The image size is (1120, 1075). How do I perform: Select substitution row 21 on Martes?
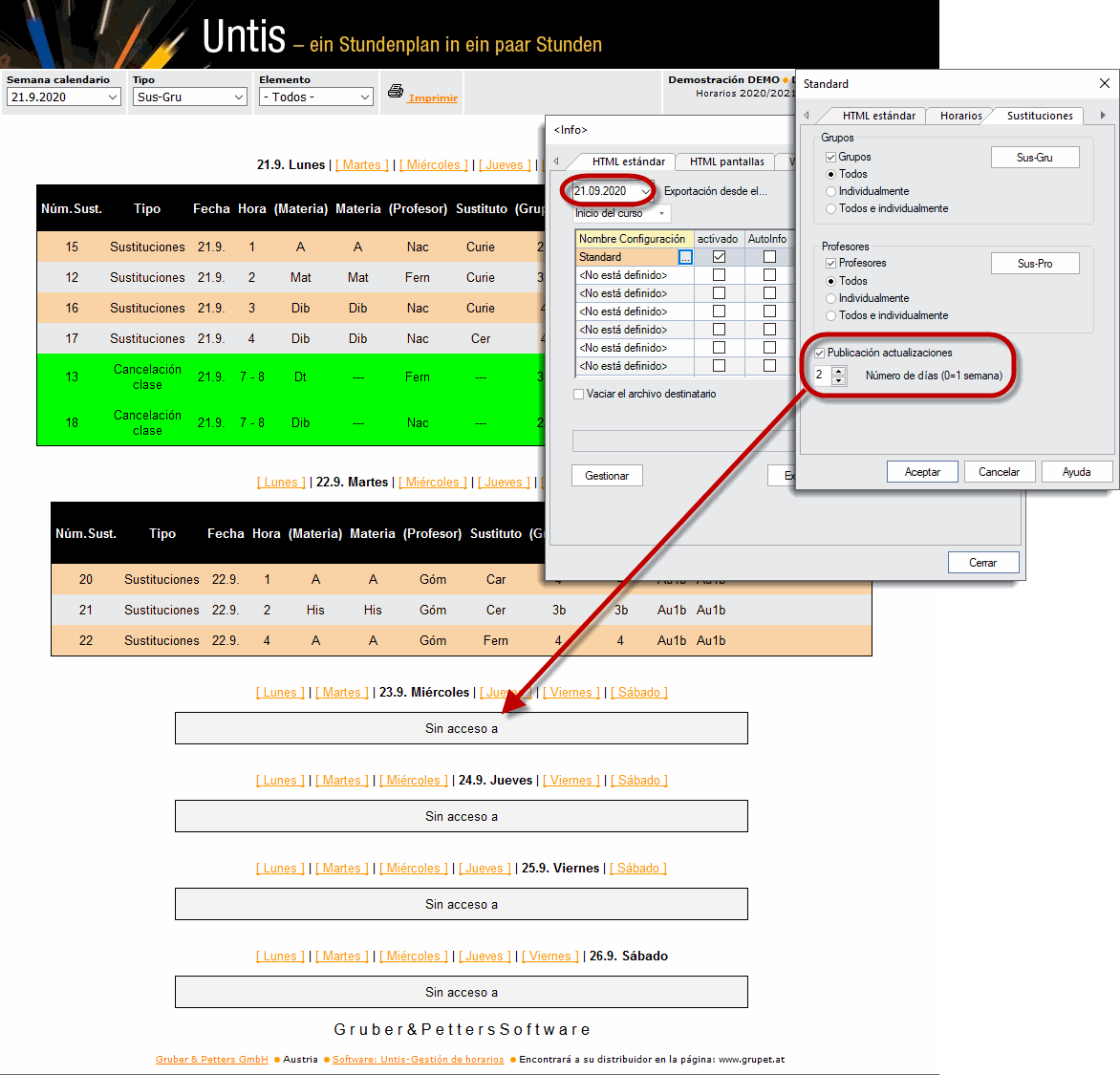pos(462,610)
